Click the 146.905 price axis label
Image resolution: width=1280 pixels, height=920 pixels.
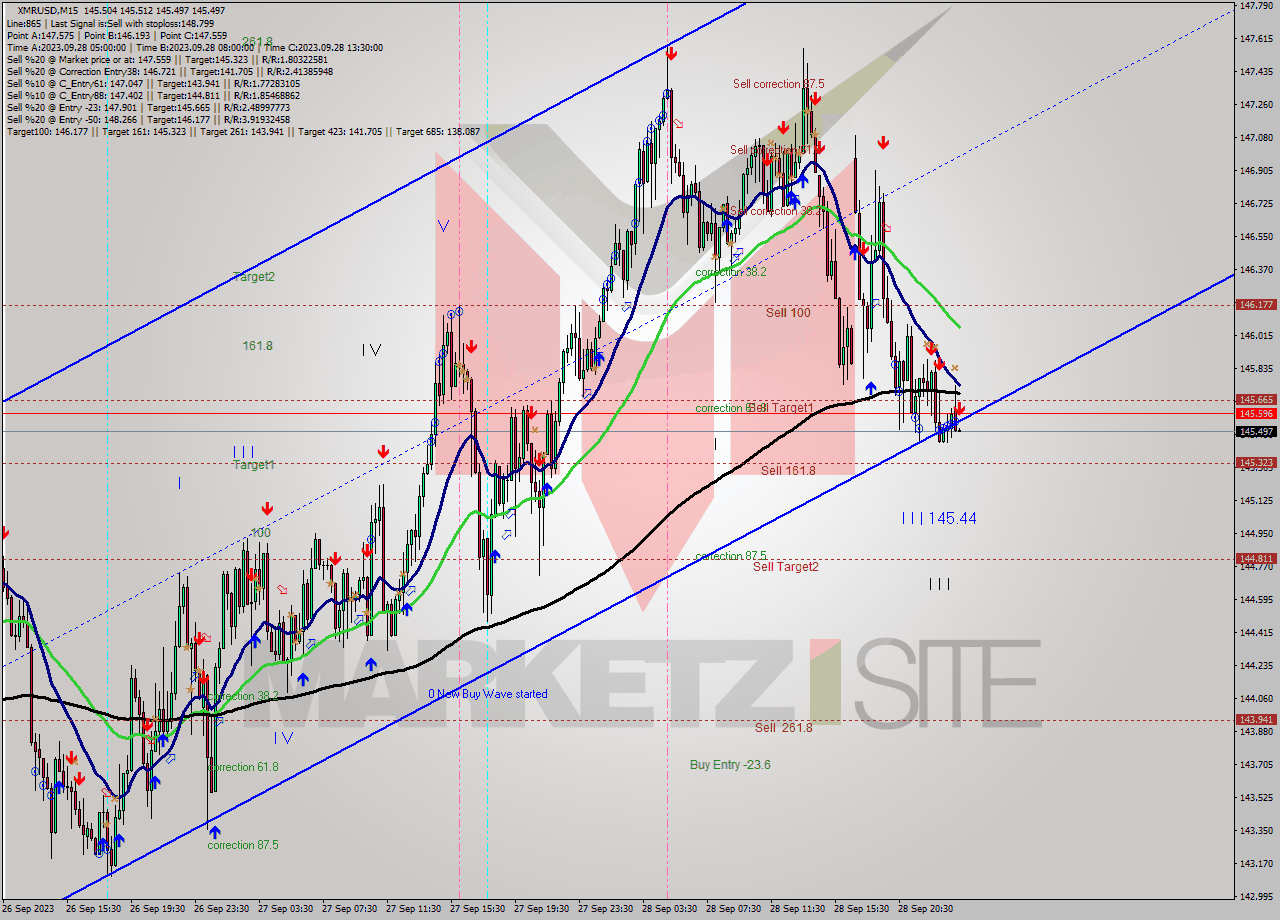pos(1256,171)
